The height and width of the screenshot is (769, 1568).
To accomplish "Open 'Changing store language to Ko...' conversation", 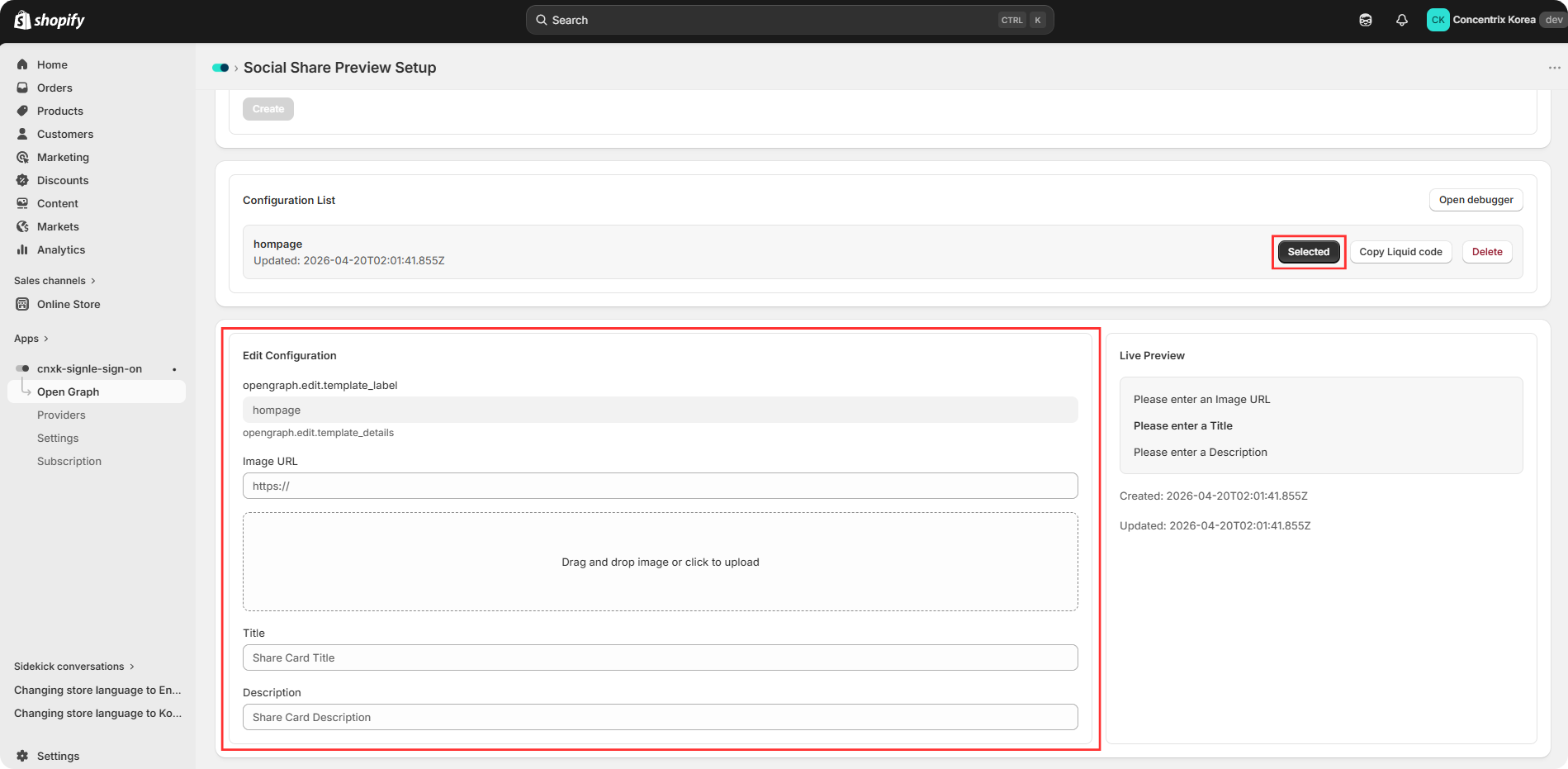I will [x=97, y=713].
